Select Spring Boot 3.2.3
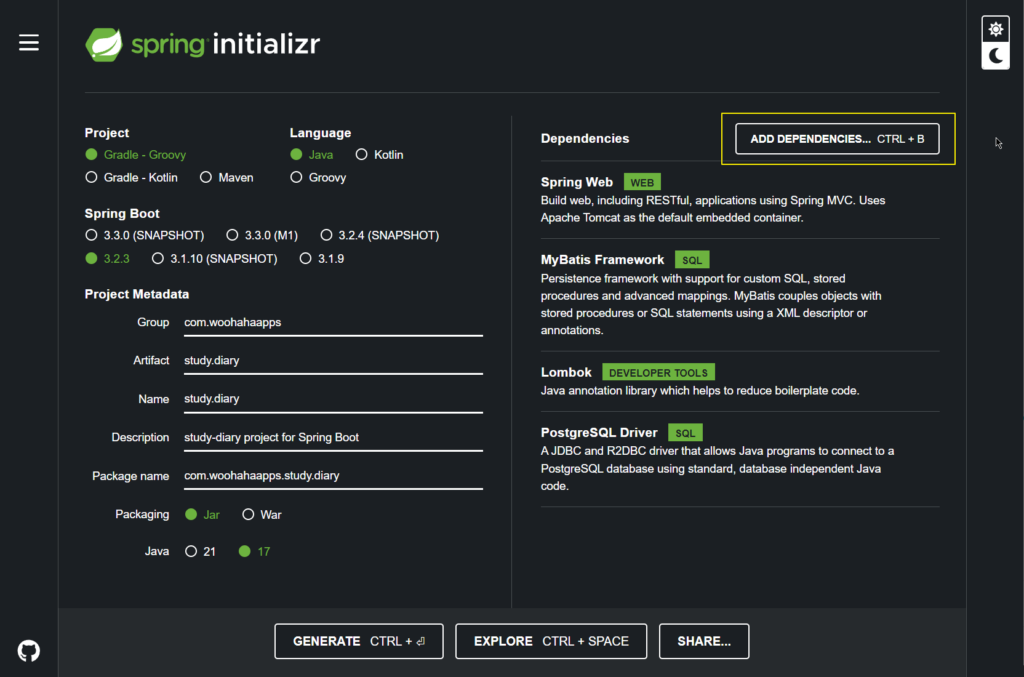 point(107,259)
